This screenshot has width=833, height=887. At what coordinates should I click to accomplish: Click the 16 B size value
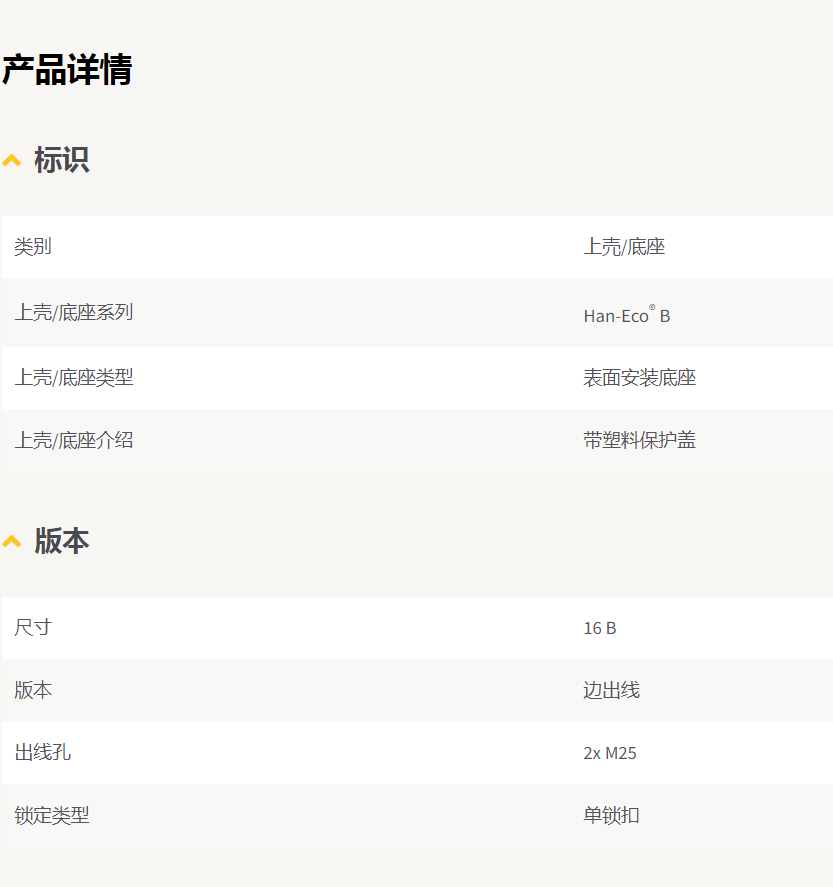pyautogui.click(x=600, y=628)
